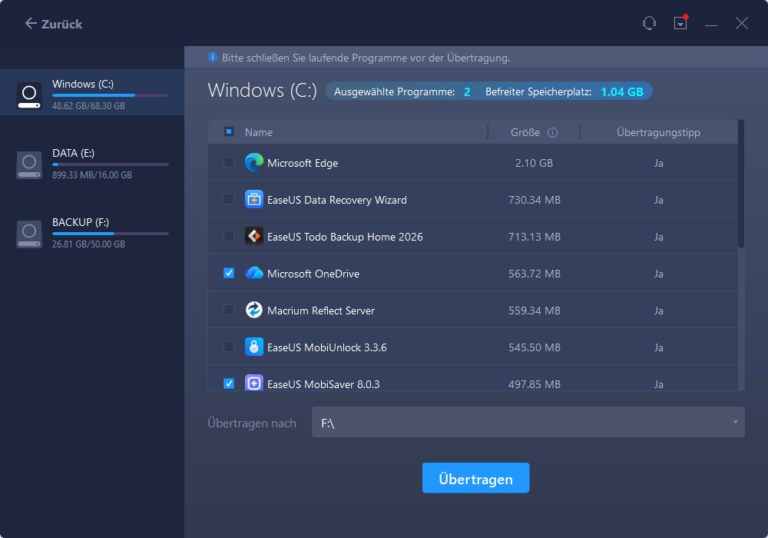The height and width of the screenshot is (538, 768).
Task: Click the EaseUS MobiUnlock 3.3.6 name text
Action: click(x=327, y=347)
